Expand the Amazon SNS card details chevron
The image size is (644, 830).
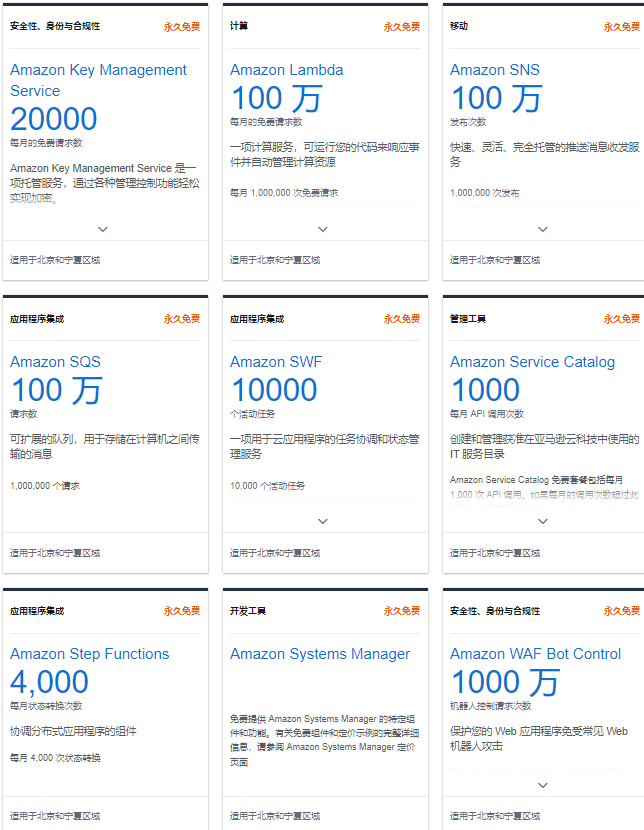[543, 229]
